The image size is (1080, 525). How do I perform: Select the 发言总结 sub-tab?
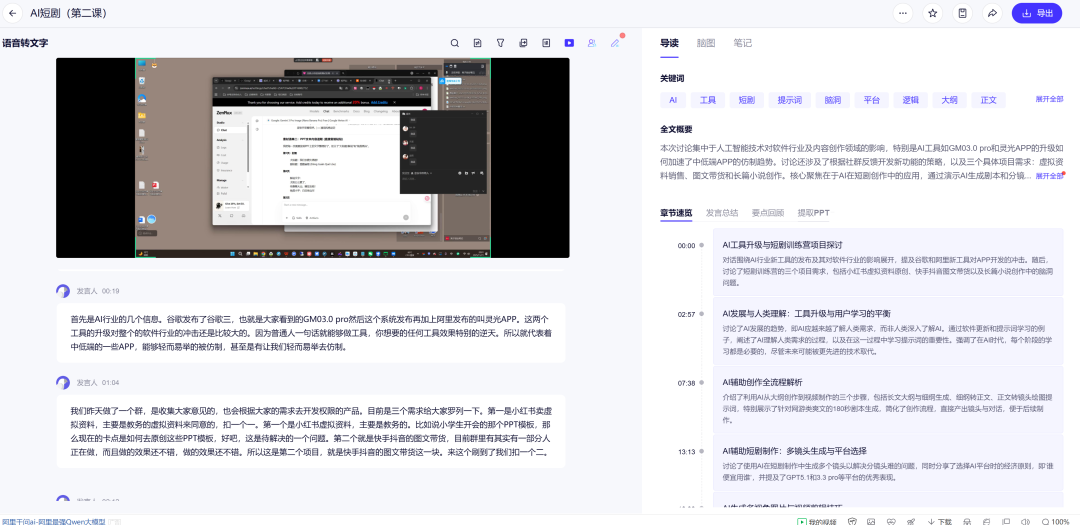click(x=722, y=213)
